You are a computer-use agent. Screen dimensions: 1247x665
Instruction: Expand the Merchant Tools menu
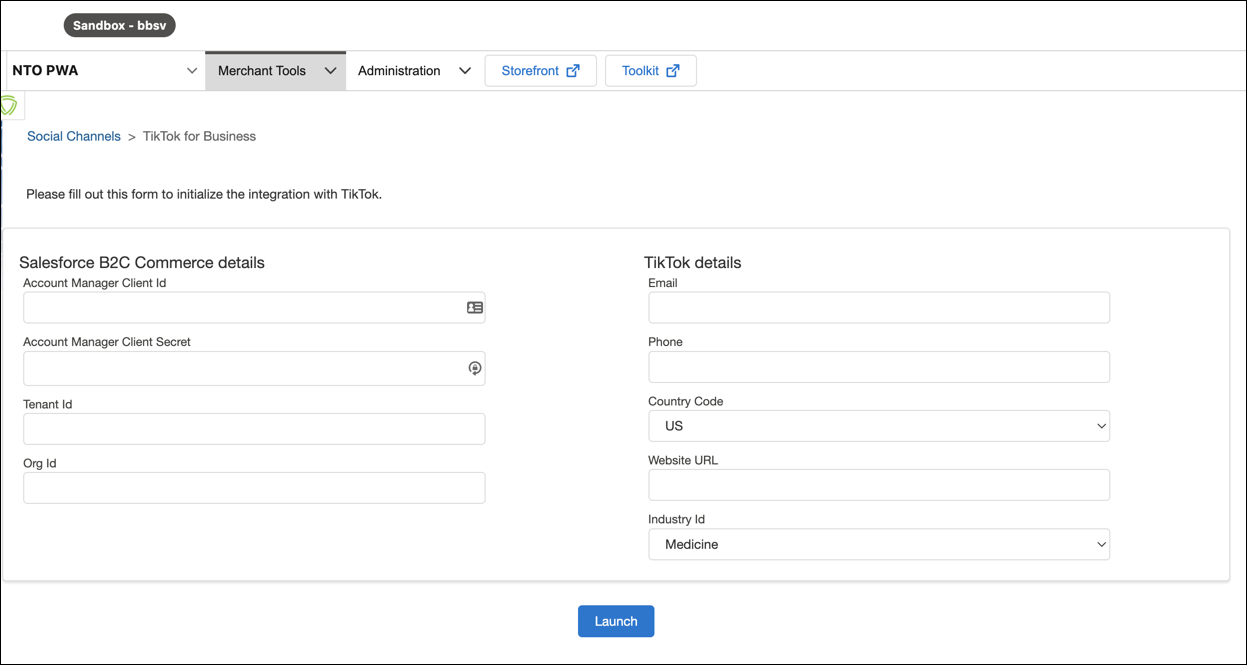coord(275,71)
